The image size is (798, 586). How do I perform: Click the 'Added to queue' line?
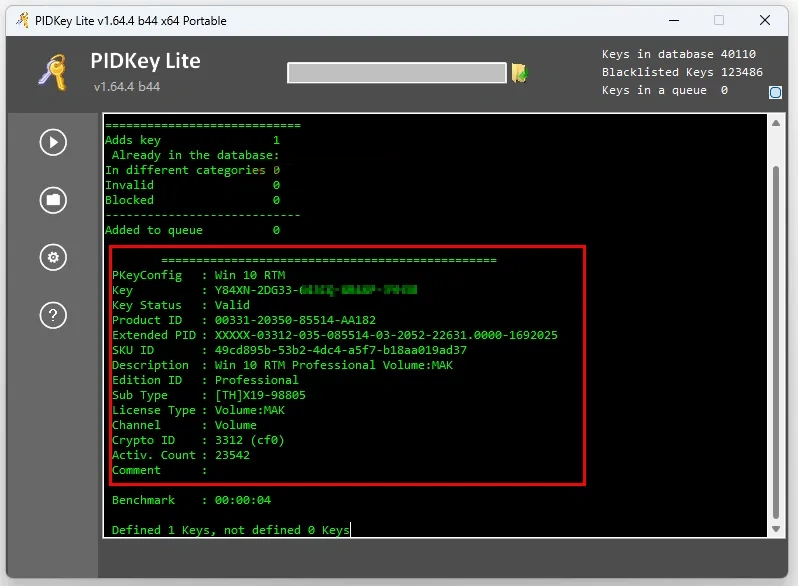(192, 230)
